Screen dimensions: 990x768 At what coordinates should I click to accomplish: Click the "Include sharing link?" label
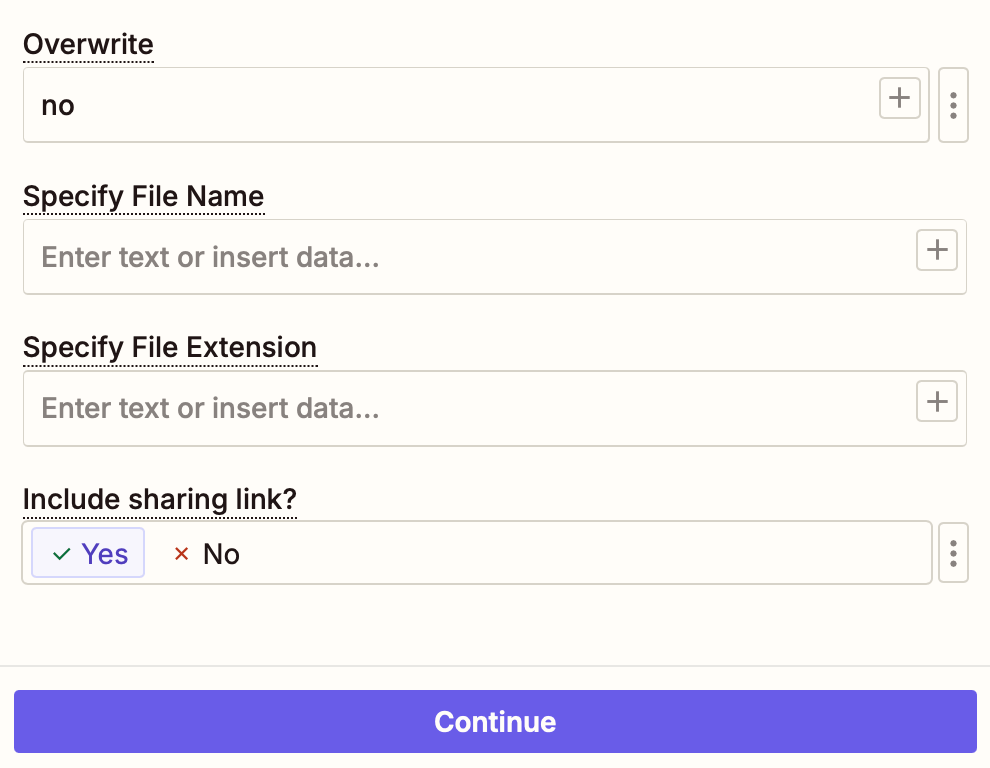coord(160,500)
